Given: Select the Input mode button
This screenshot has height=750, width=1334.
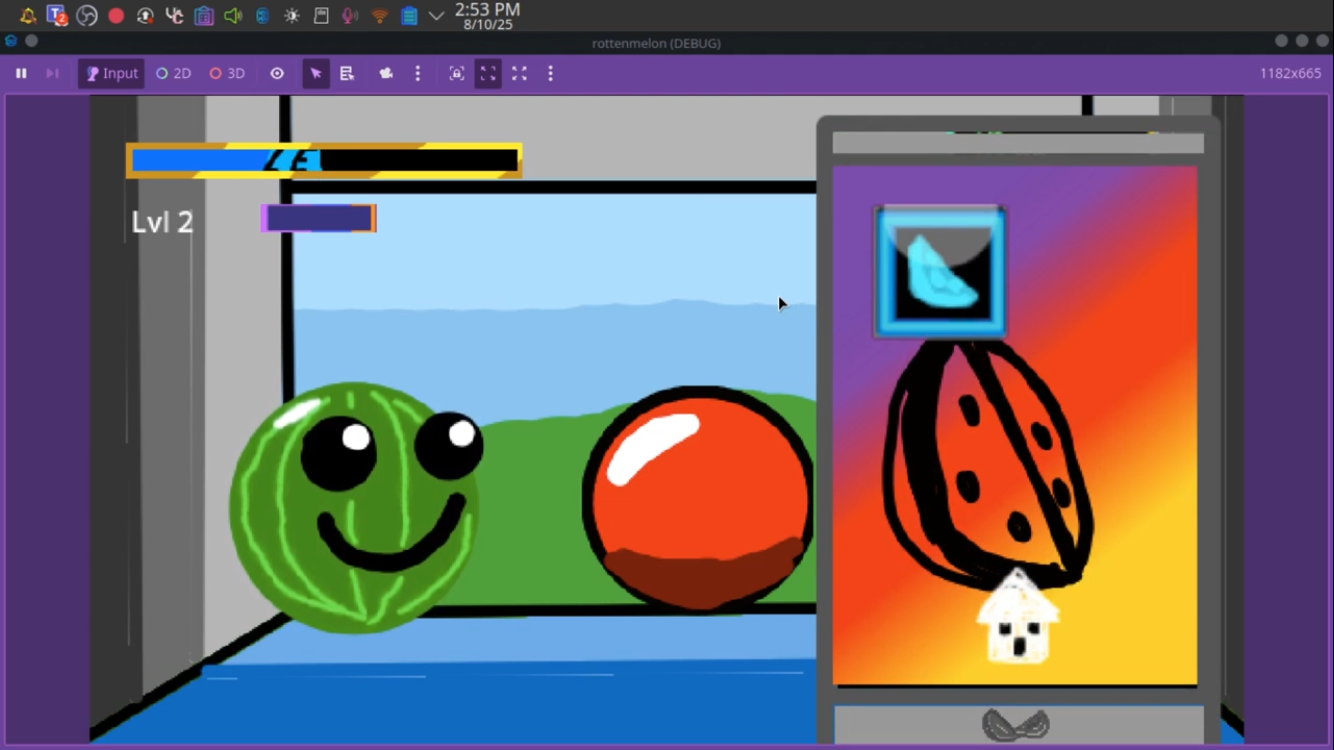Looking at the screenshot, I should click(x=112, y=74).
